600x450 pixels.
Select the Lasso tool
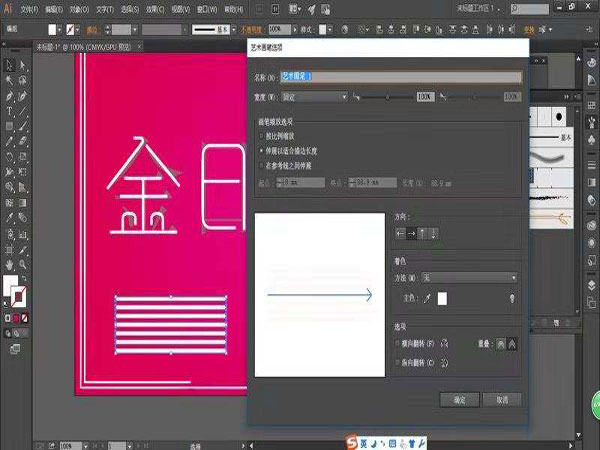(x=23, y=80)
